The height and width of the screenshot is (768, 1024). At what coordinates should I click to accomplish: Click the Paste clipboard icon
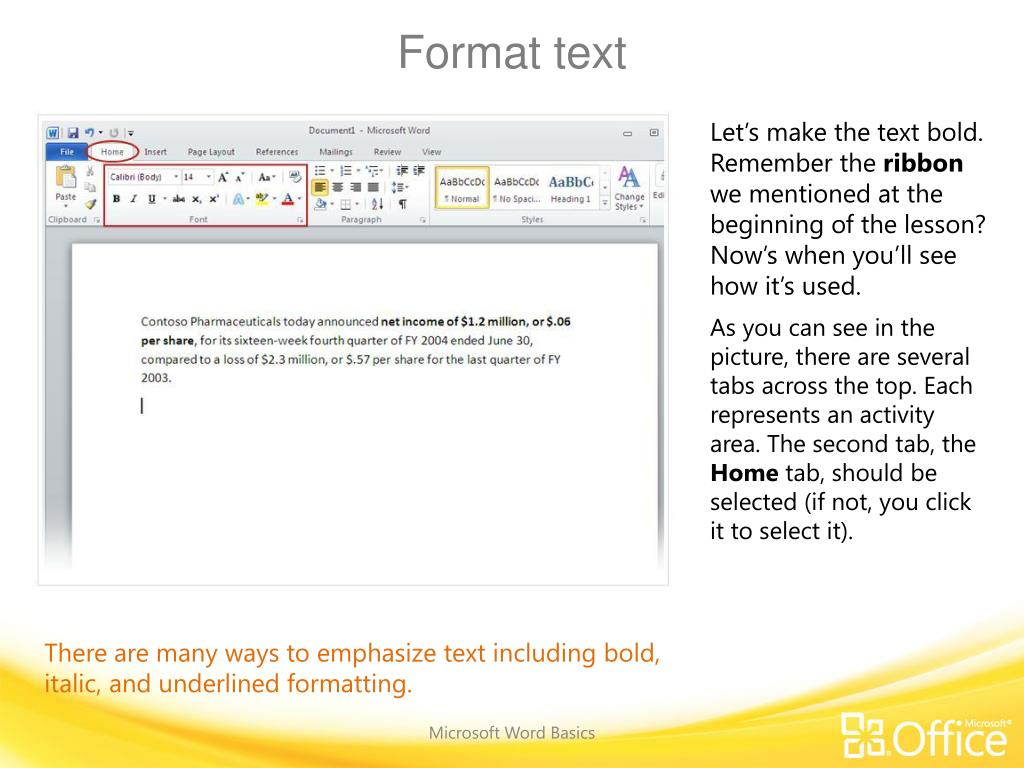[65, 178]
